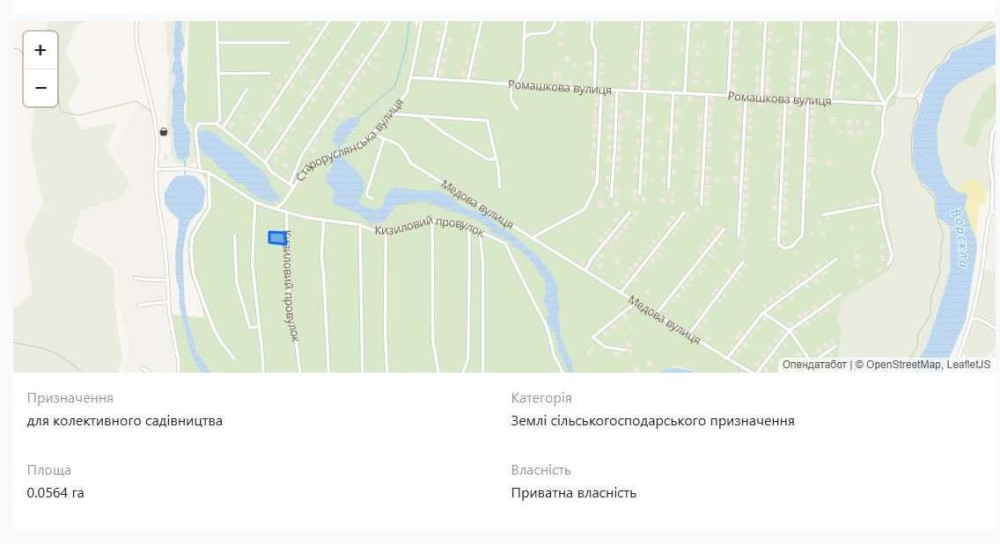Click the horizontal Кизиловий провулок label
Viewport: 1000px width, 544px height.
429,227
